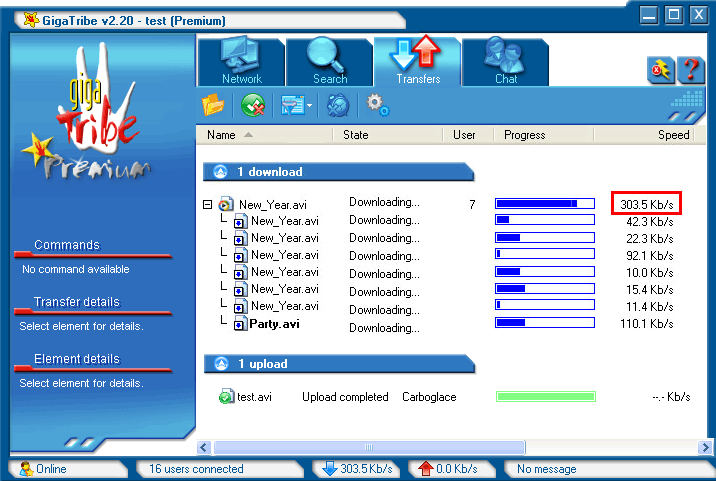Click the download speed status arrow
This screenshot has height=481, width=716.
pyautogui.click(x=330, y=469)
